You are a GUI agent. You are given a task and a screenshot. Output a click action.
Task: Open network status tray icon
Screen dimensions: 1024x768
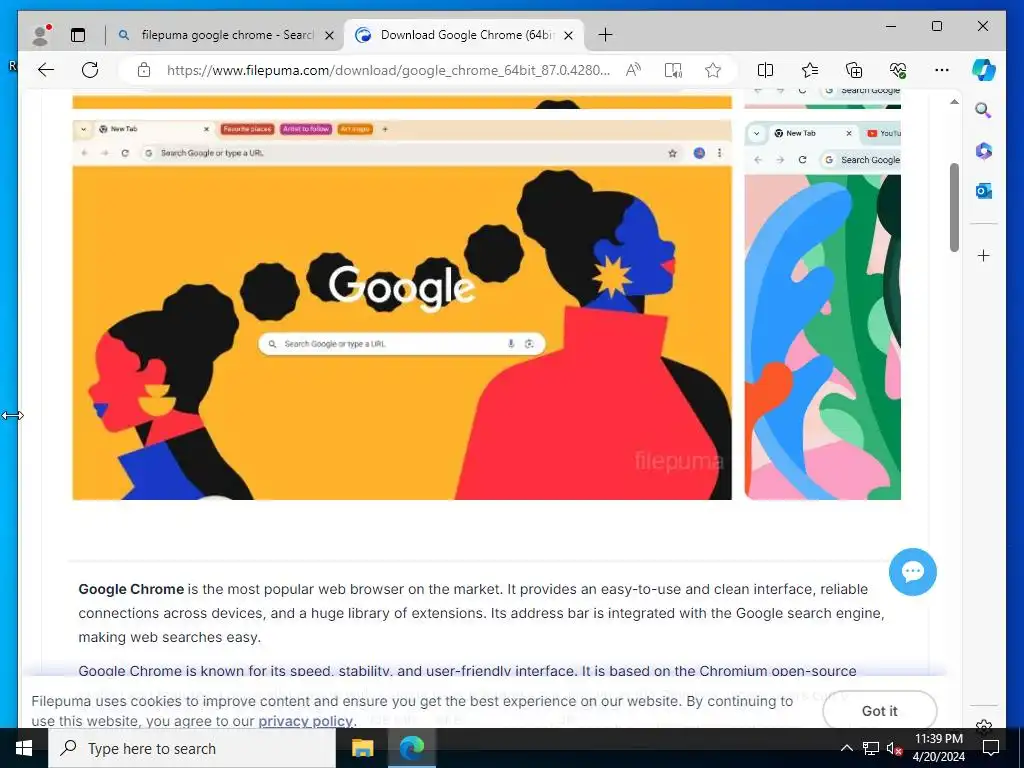[x=870, y=748]
